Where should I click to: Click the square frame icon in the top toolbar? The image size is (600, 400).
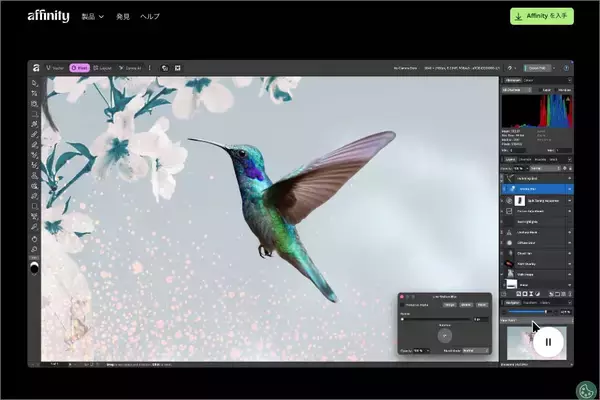point(178,68)
